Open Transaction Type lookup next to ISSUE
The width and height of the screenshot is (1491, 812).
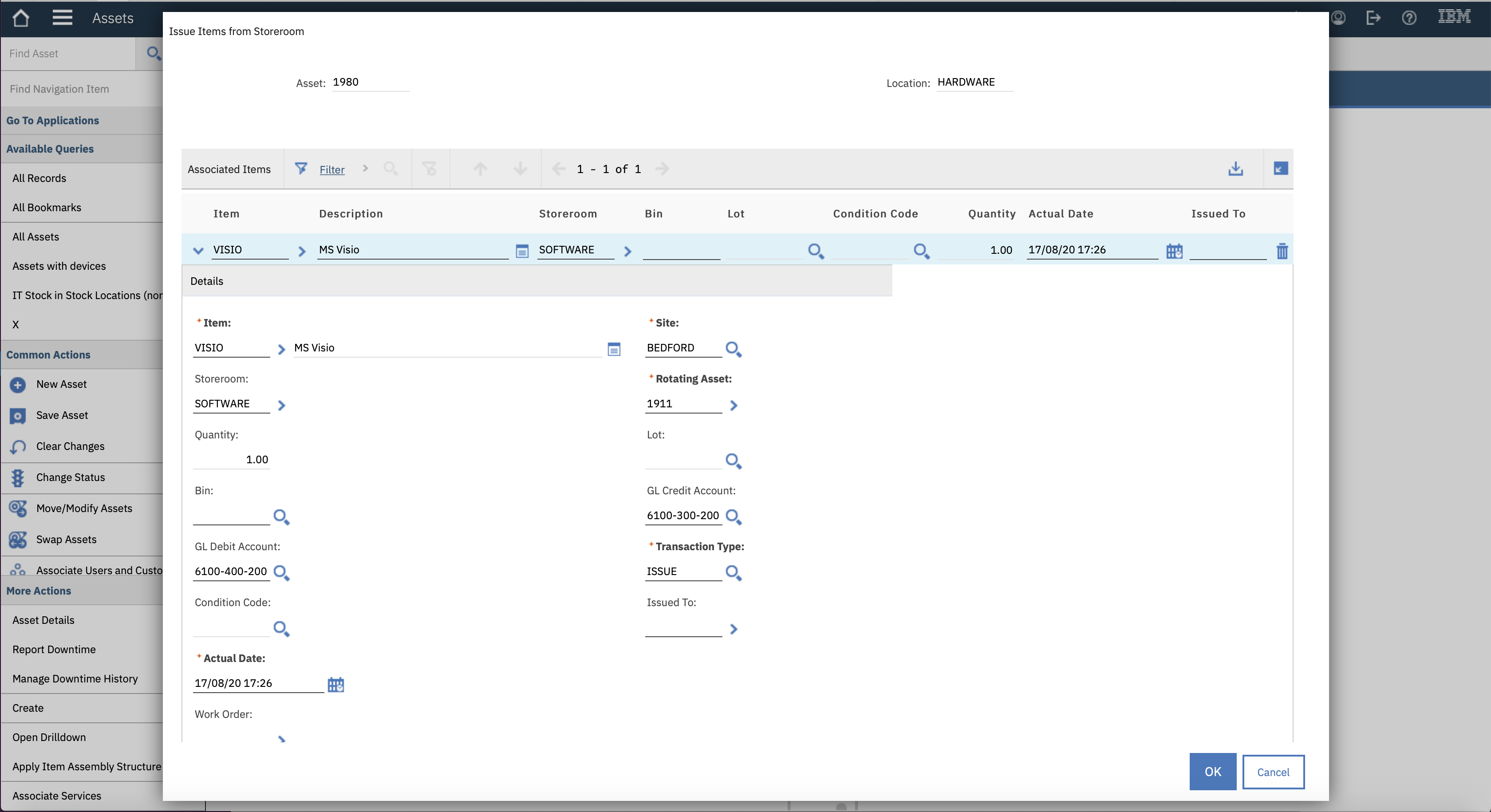coord(733,572)
